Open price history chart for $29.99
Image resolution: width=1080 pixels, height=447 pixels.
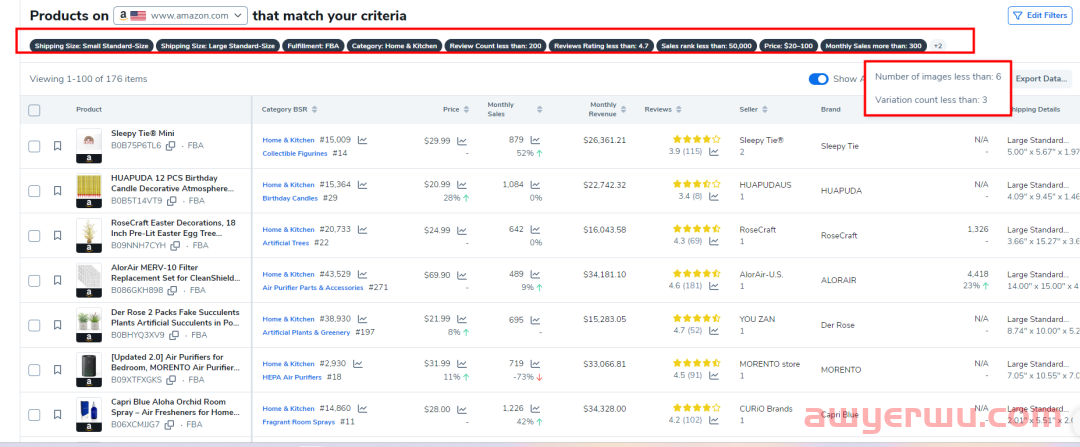pos(462,141)
